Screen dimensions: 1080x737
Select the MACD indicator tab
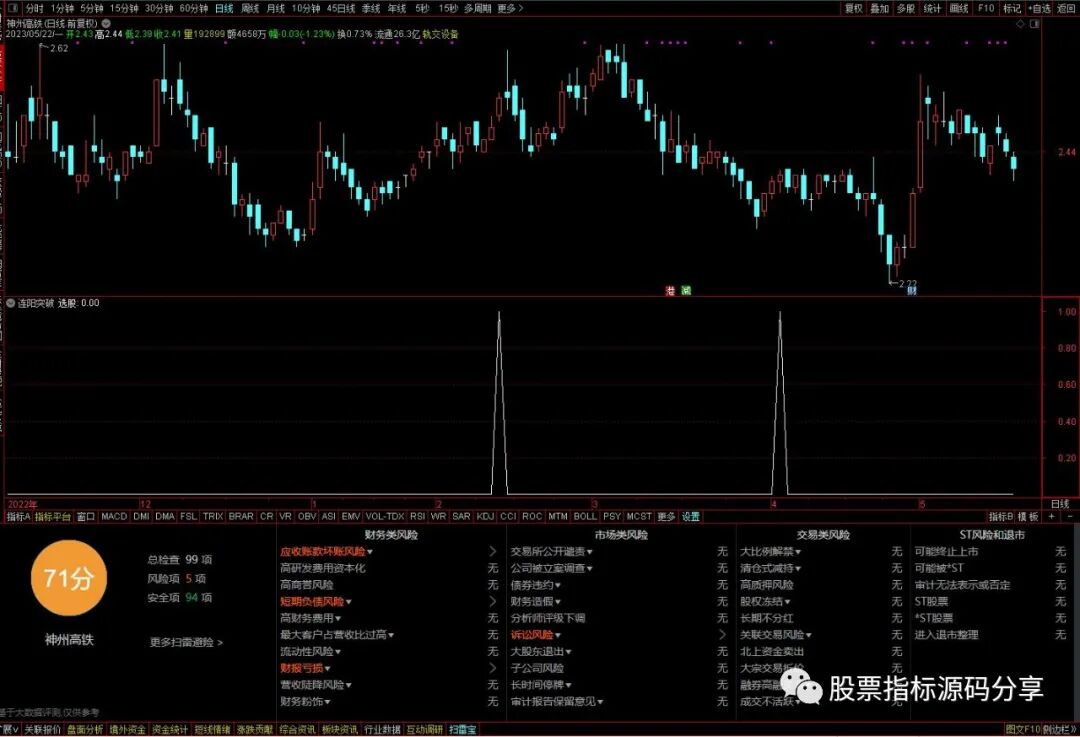tap(114, 516)
